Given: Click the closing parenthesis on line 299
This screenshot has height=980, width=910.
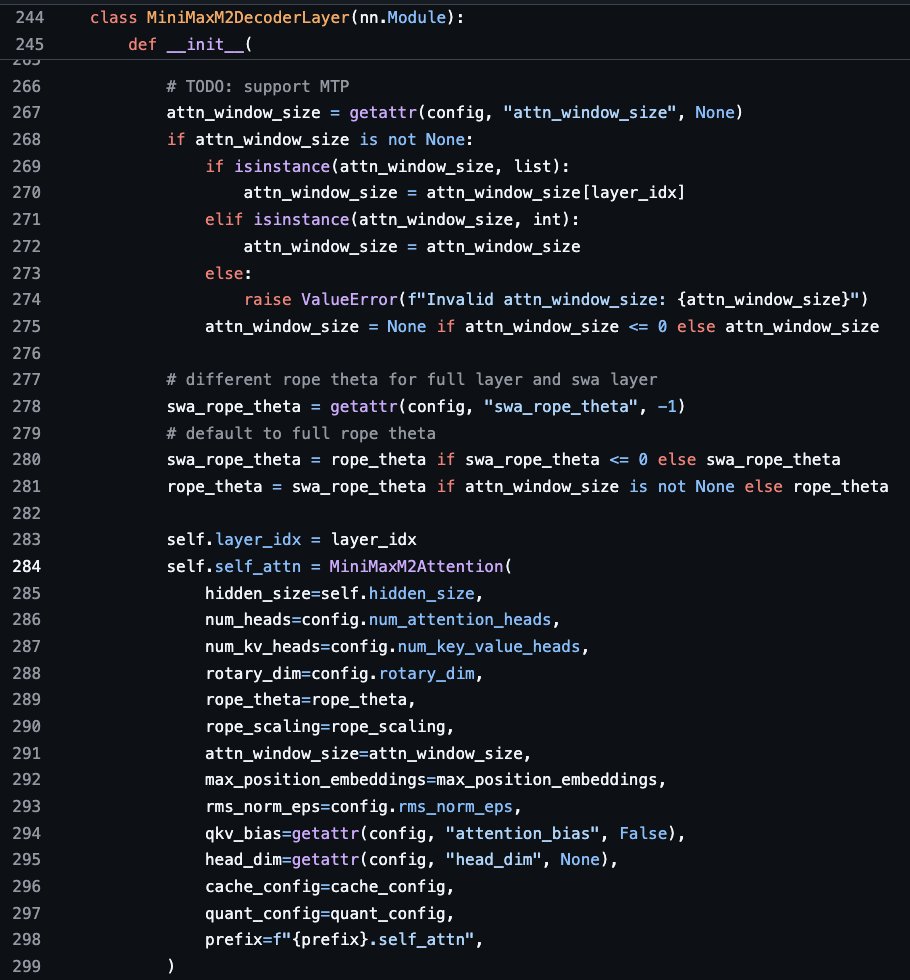Looking at the screenshot, I should pos(171,966).
